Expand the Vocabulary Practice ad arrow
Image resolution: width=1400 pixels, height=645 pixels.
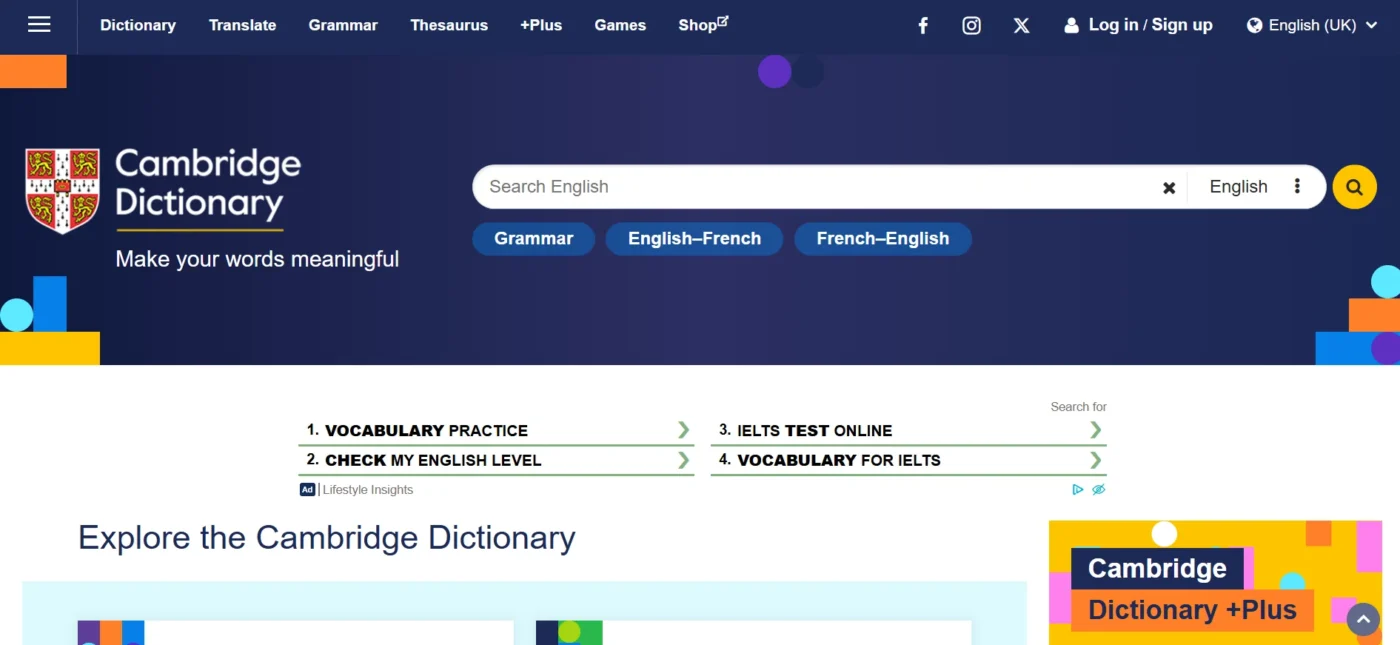[683, 430]
